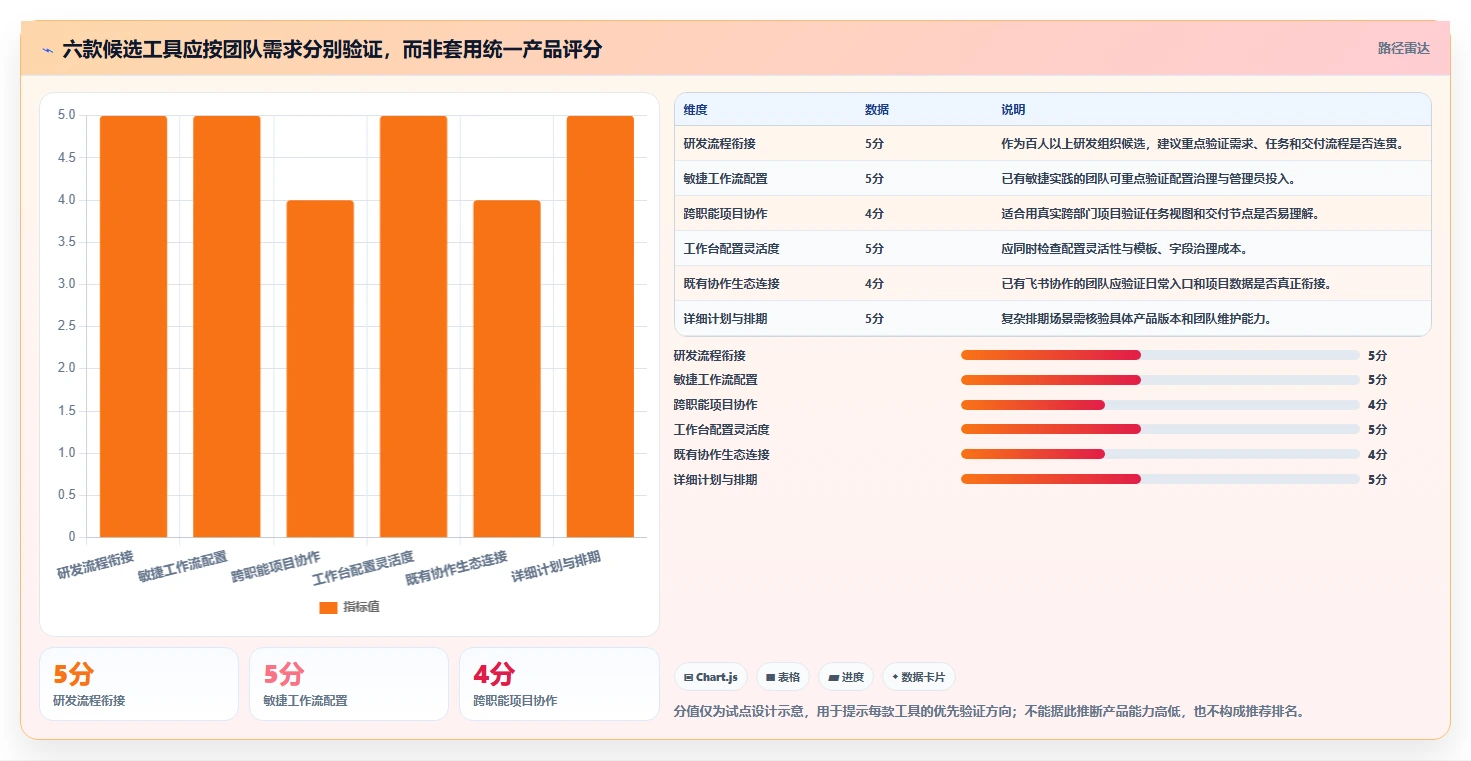
Task: Select the 工作台配置灵活度 table row cell
Action: [x=732, y=249]
